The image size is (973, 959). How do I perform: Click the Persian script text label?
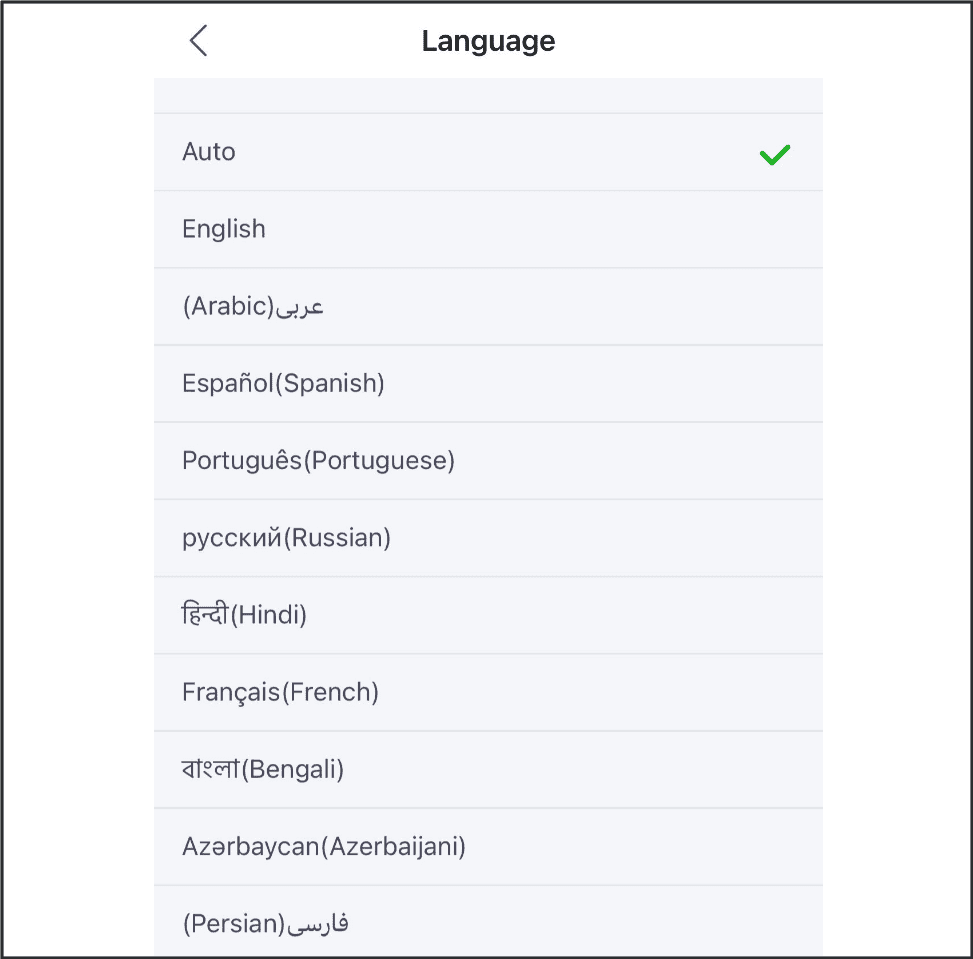pos(318,924)
